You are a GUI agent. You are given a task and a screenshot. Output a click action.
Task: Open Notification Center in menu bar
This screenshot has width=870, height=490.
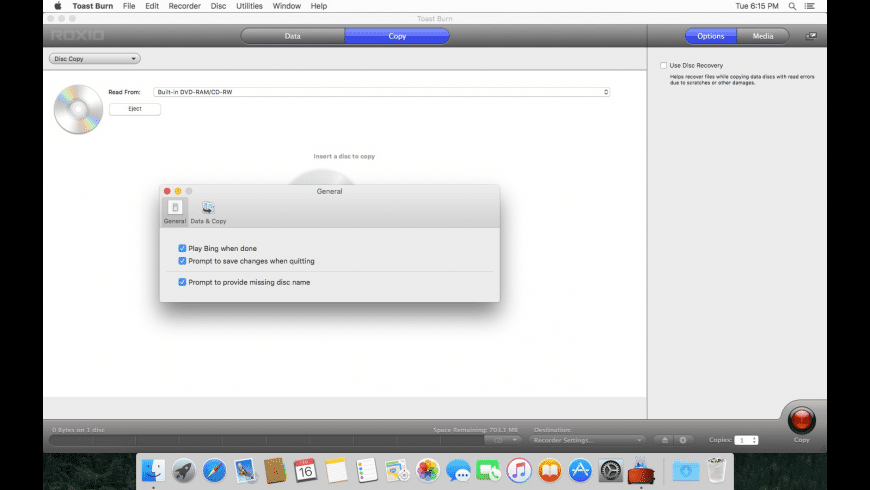point(810,6)
